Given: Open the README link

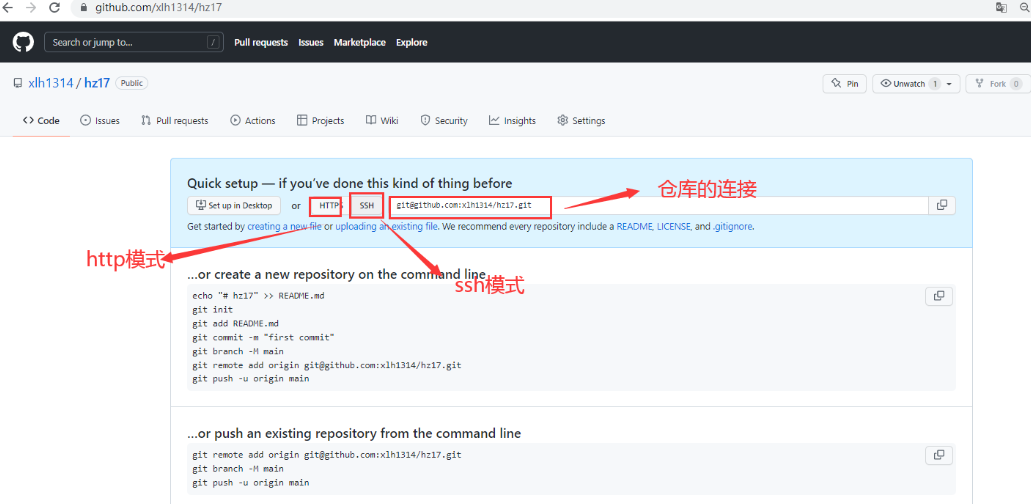Looking at the screenshot, I should click(x=635, y=226).
